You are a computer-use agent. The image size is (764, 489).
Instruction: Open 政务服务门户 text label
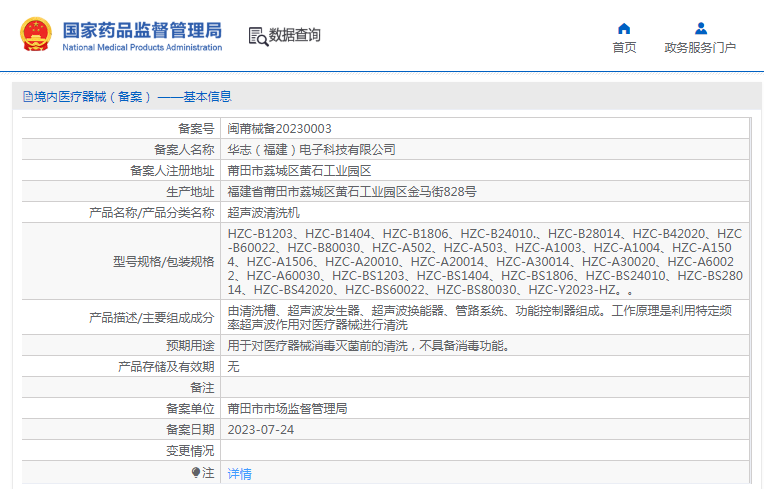click(x=700, y=48)
